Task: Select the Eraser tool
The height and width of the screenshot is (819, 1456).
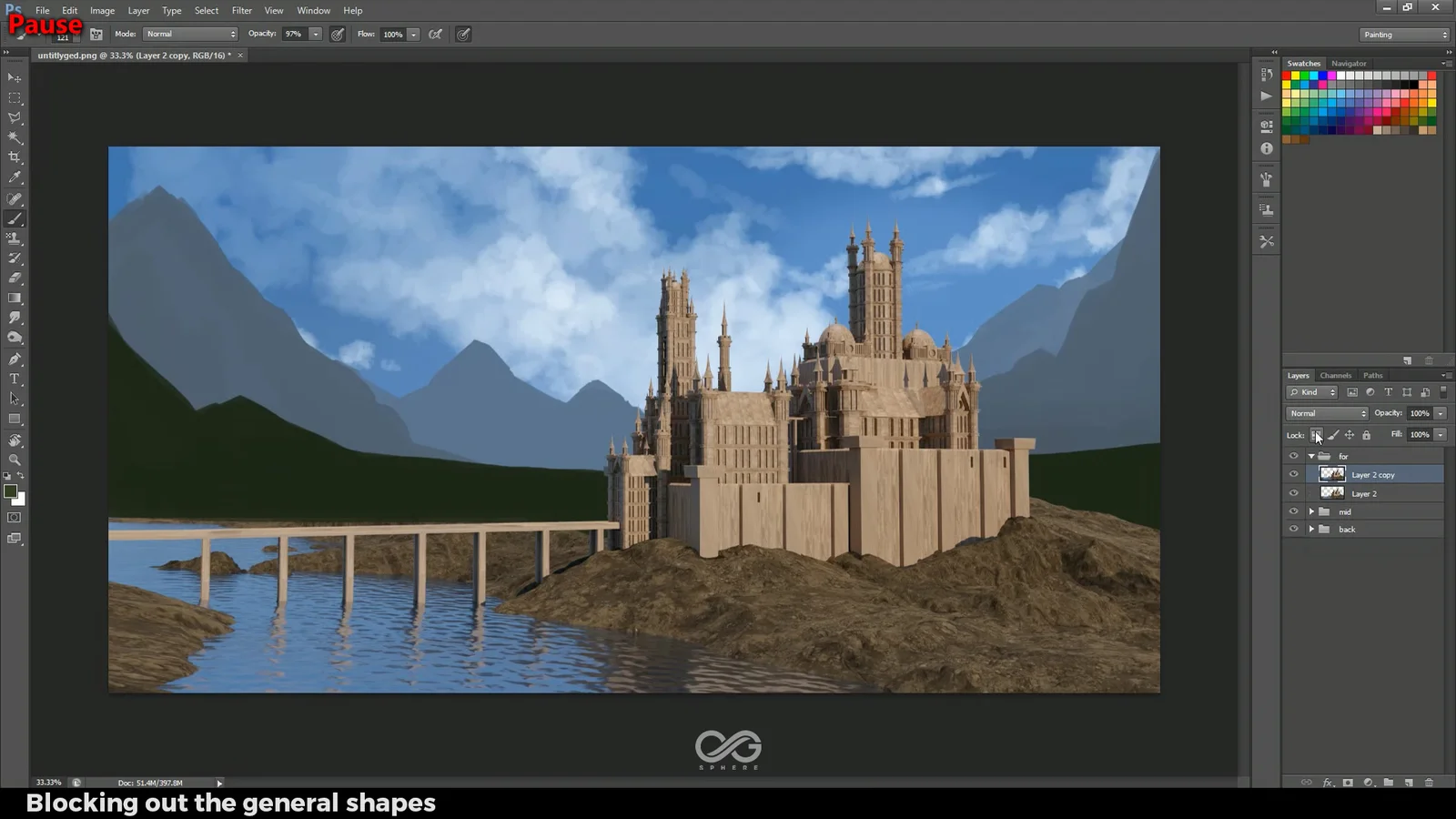Action: click(15, 278)
